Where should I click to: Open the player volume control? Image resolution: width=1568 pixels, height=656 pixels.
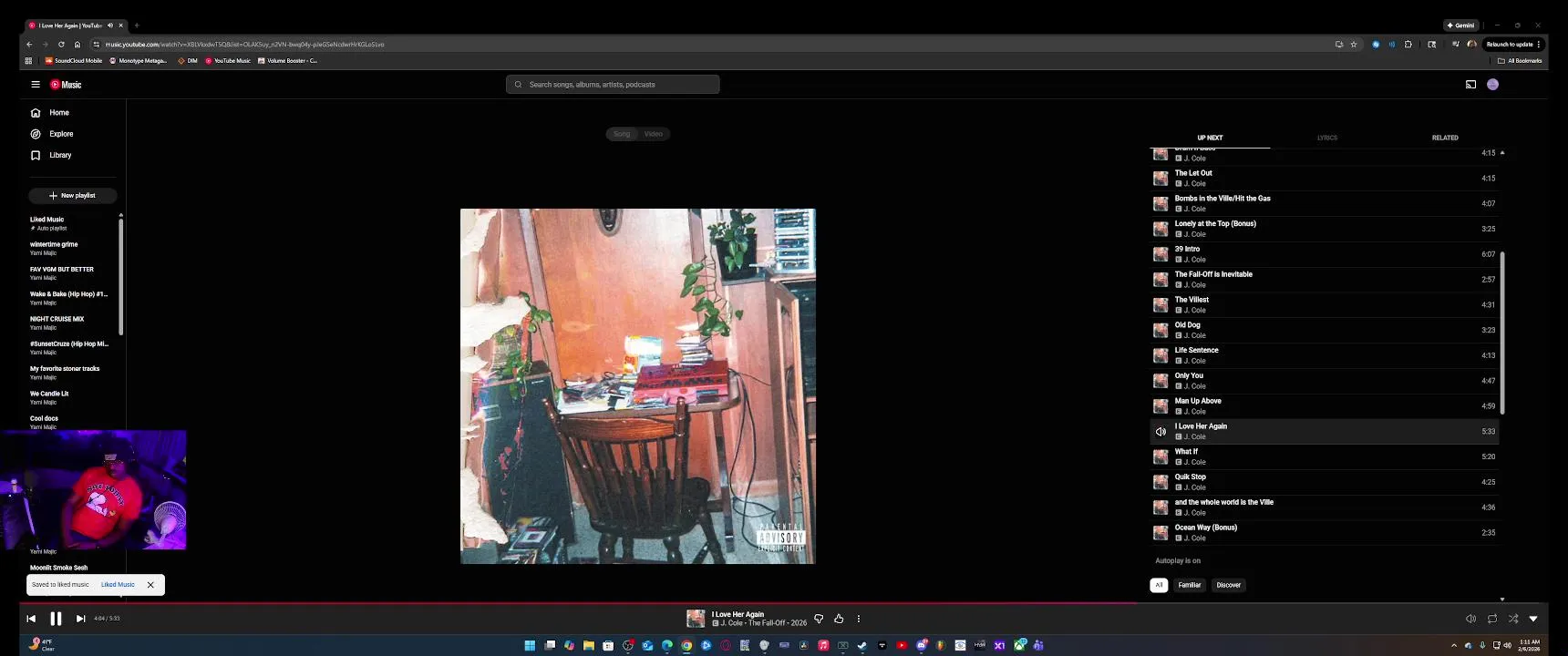[1470, 619]
